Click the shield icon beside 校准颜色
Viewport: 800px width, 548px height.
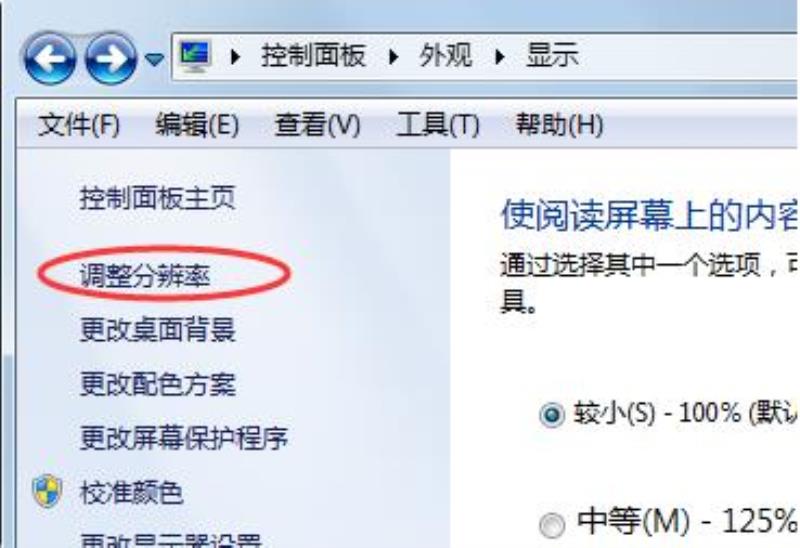[x=47, y=491]
